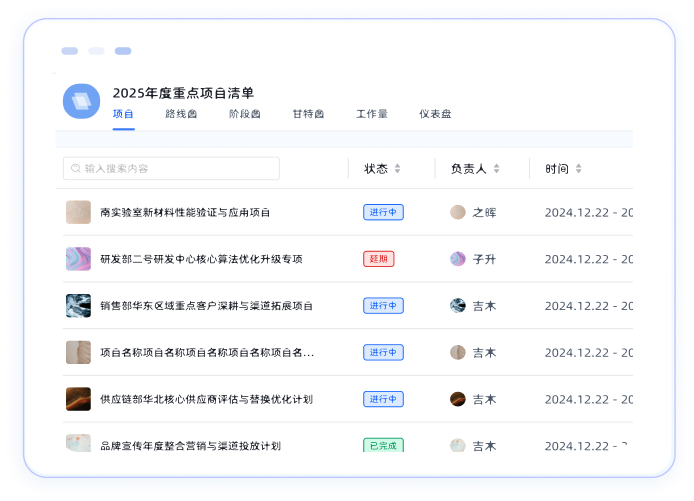The height and width of the screenshot is (501, 694).
Task: Click 吉木 avatar in 品牌宣传 row
Action: (x=458, y=445)
